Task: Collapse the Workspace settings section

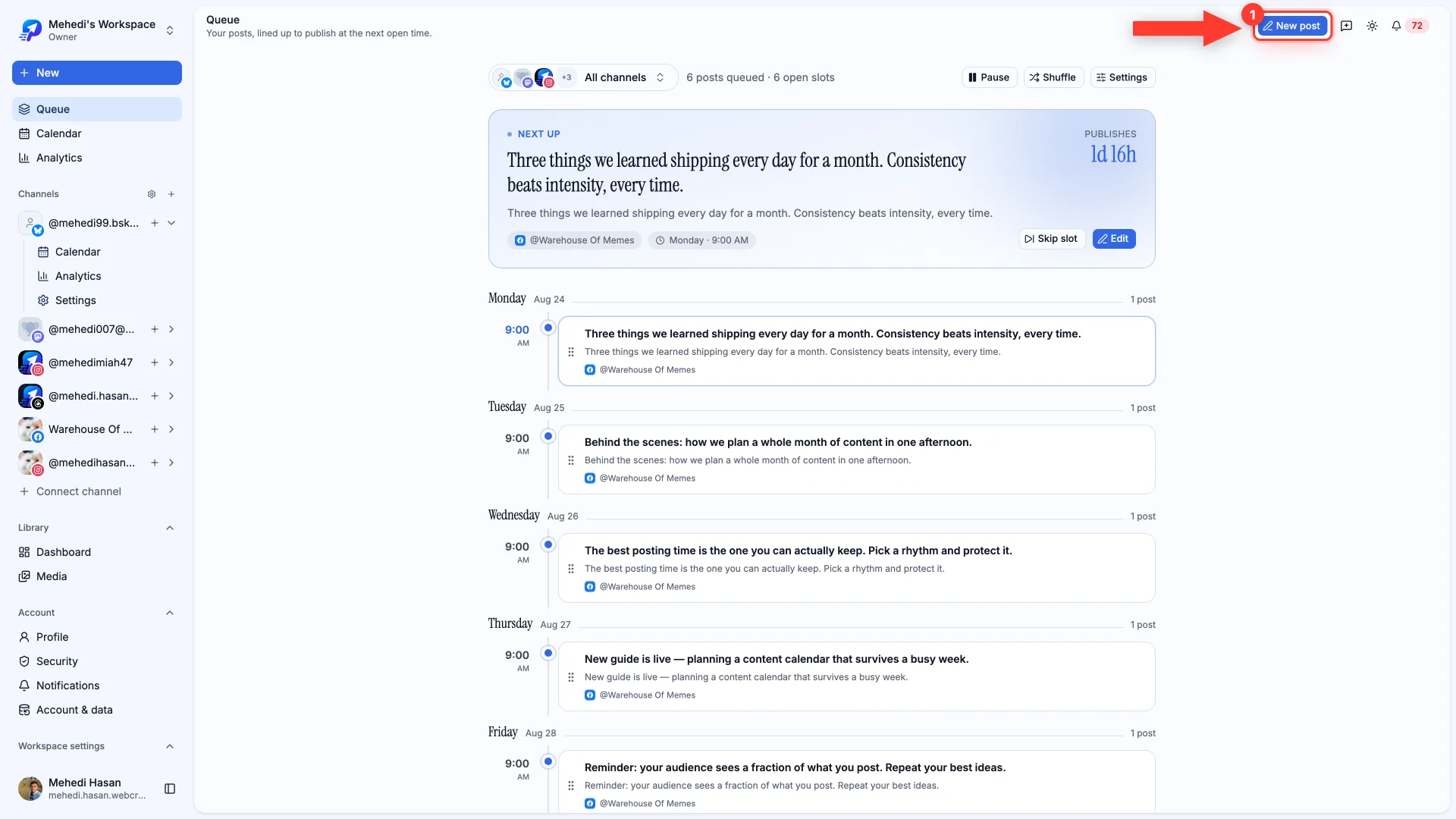Action: 170,746
